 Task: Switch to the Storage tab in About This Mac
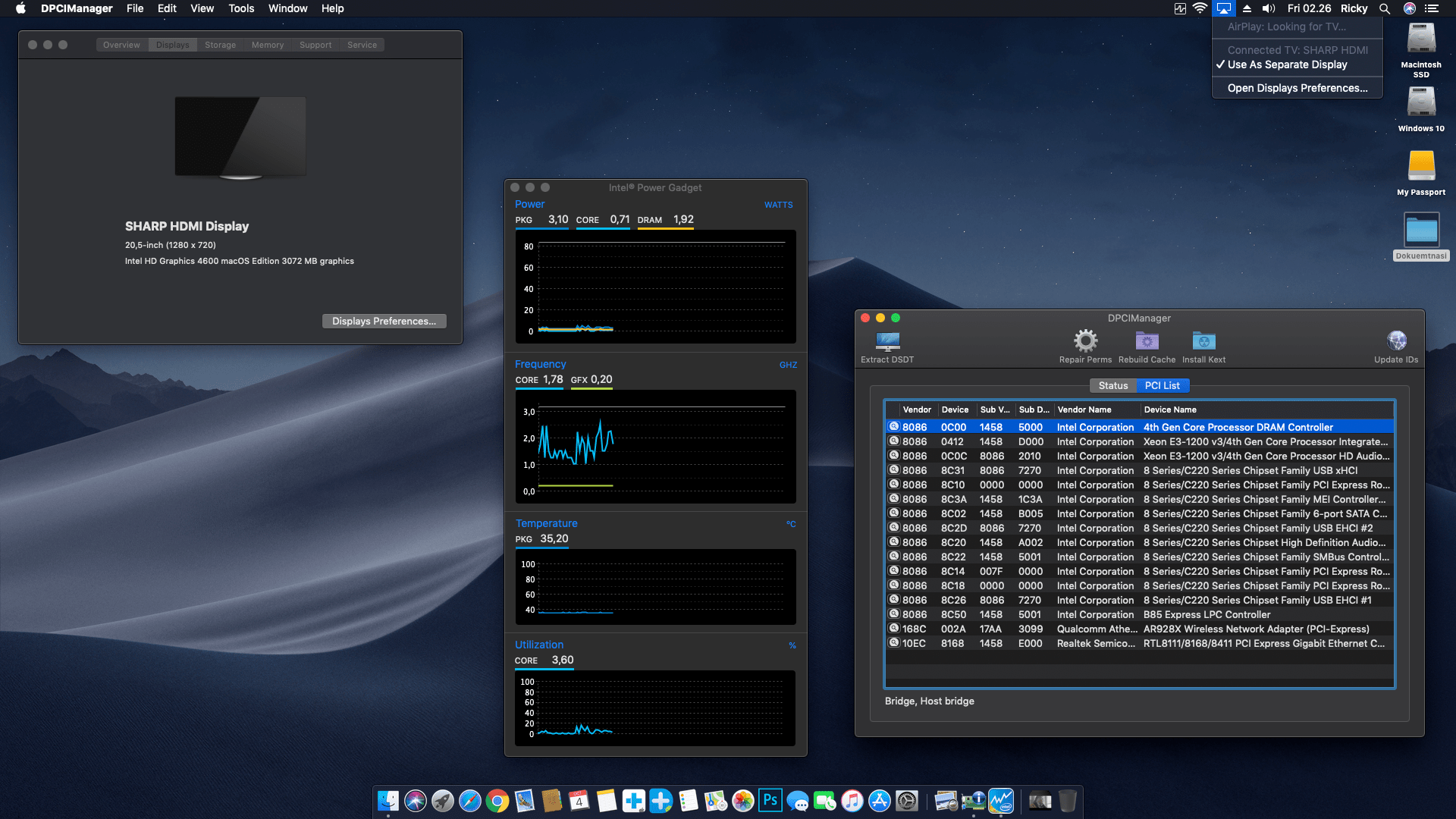point(220,45)
